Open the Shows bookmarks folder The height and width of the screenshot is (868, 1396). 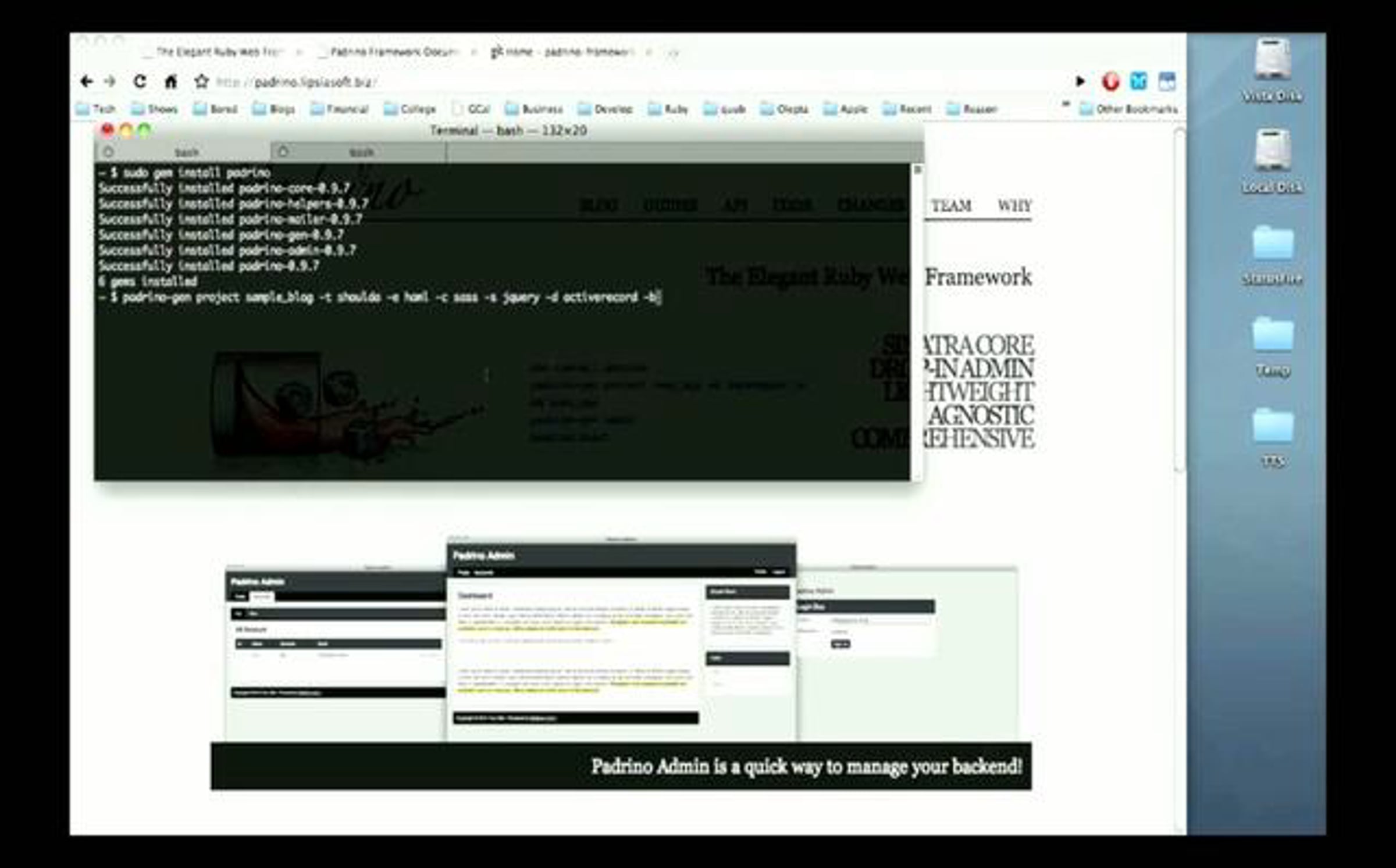pyautogui.click(x=154, y=109)
